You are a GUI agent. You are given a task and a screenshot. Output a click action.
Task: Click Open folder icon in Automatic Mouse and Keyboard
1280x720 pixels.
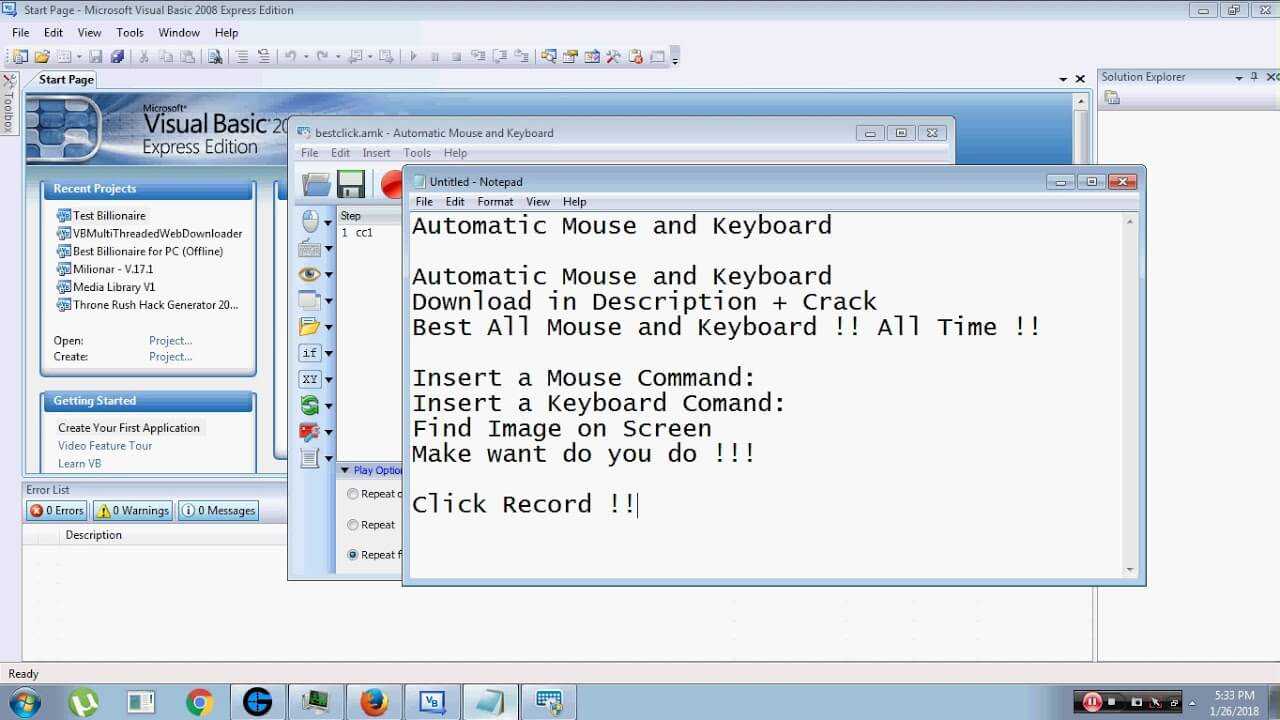tap(316, 184)
